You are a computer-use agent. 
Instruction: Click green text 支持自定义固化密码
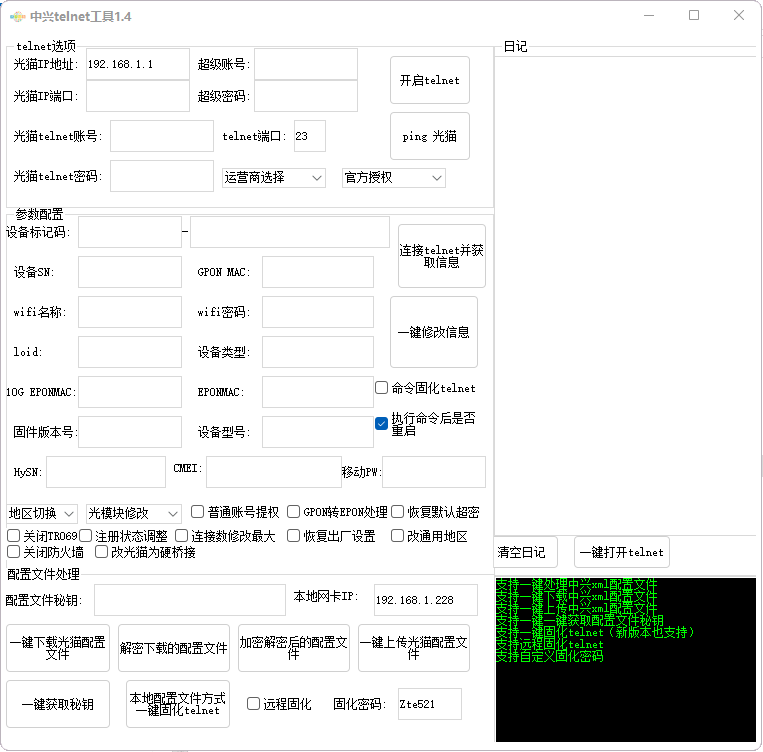[x=549, y=656]
